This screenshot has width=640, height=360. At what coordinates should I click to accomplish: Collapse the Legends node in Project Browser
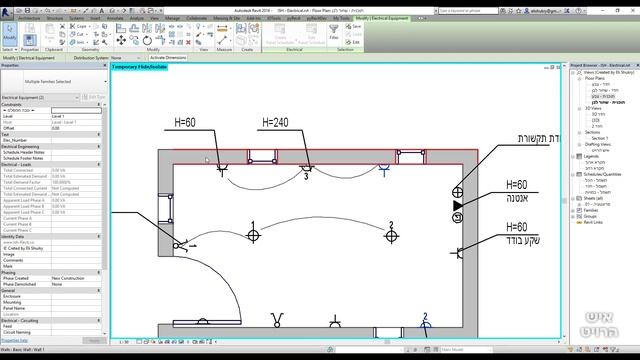pos(573,156)
